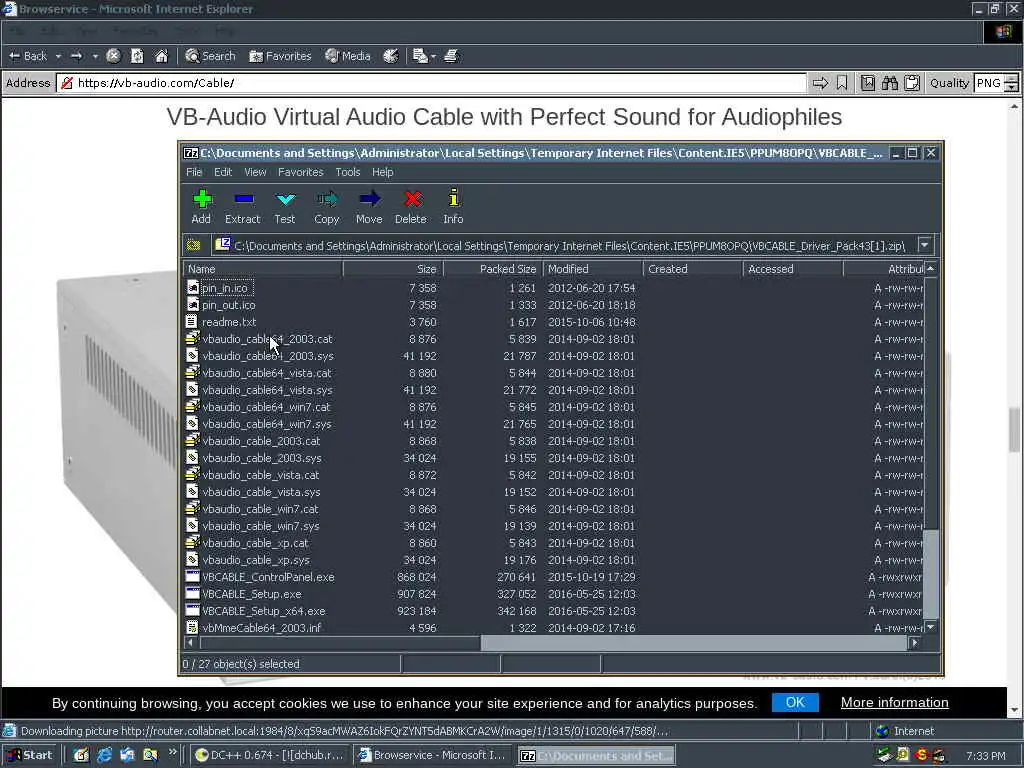Click the Add button in 7-Zip toolbar
1024x768 pixels.
pyautogui.click(x=202, y=206)
